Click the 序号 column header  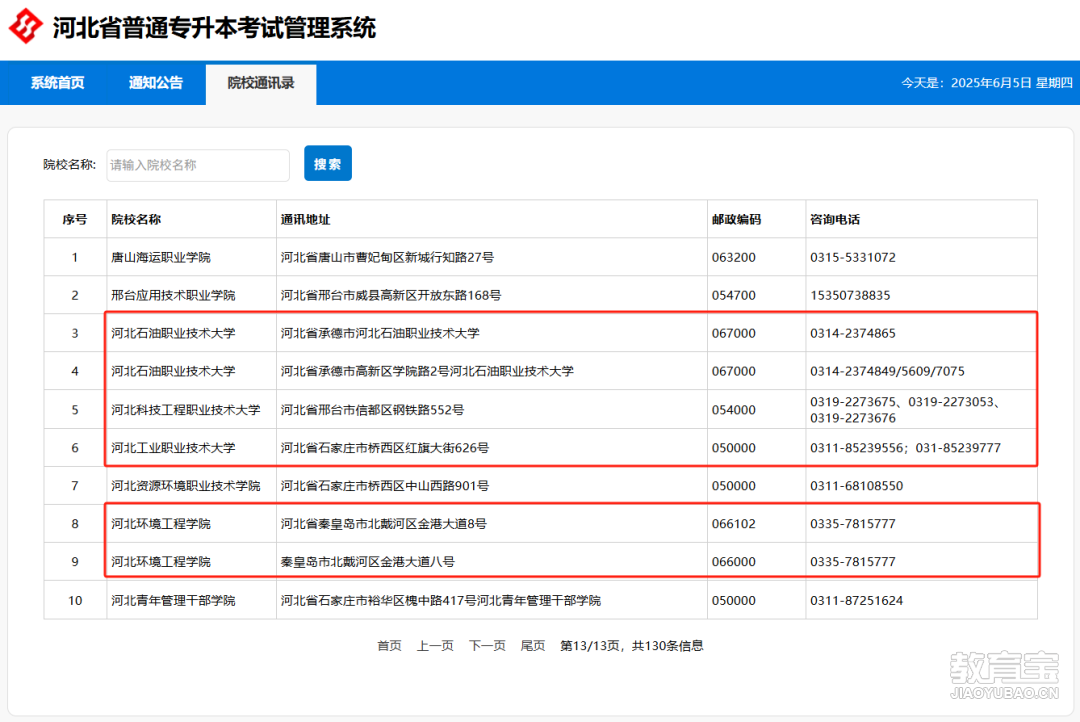tap(74, 219)
